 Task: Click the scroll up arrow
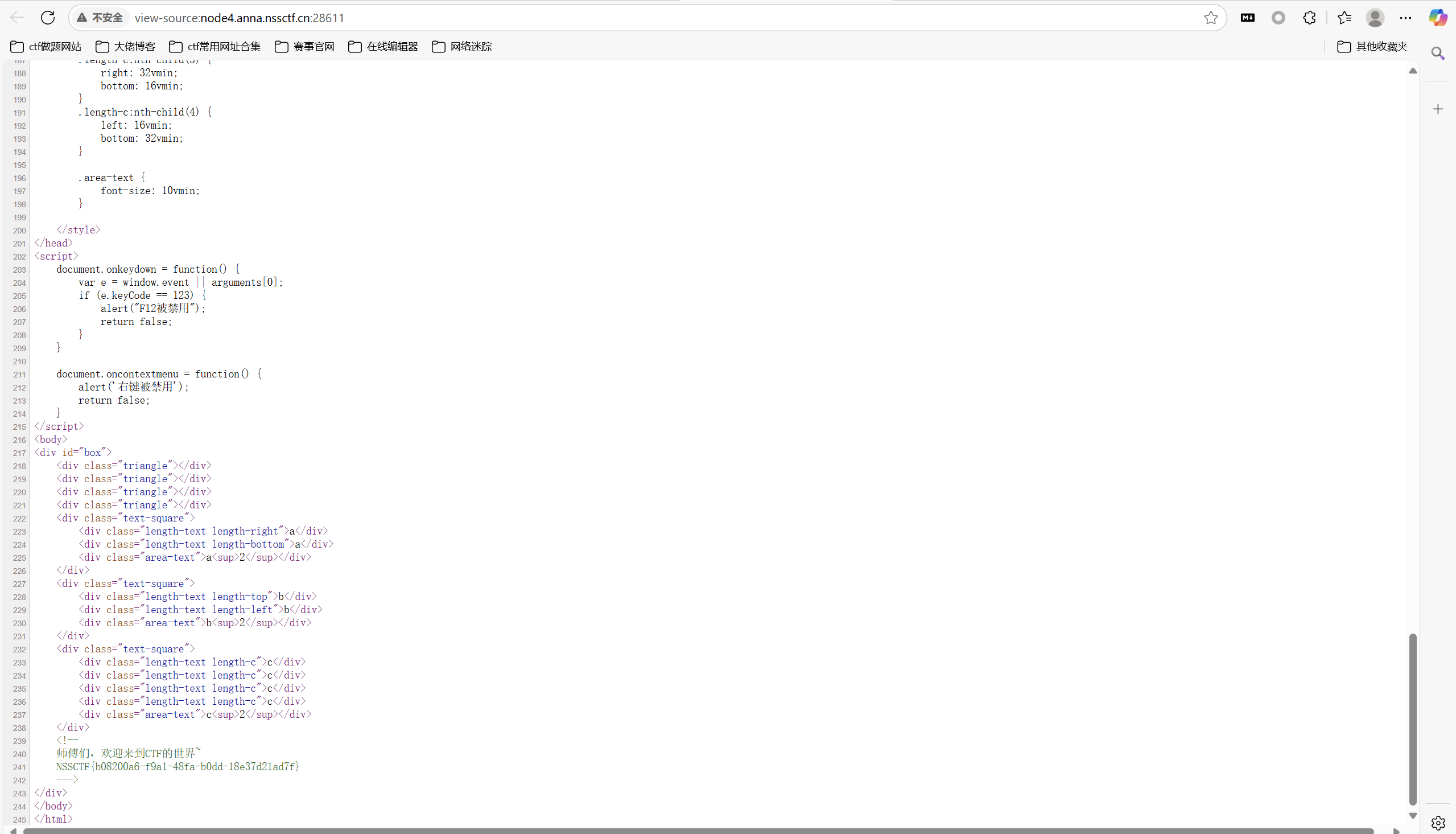(1413, 71)
